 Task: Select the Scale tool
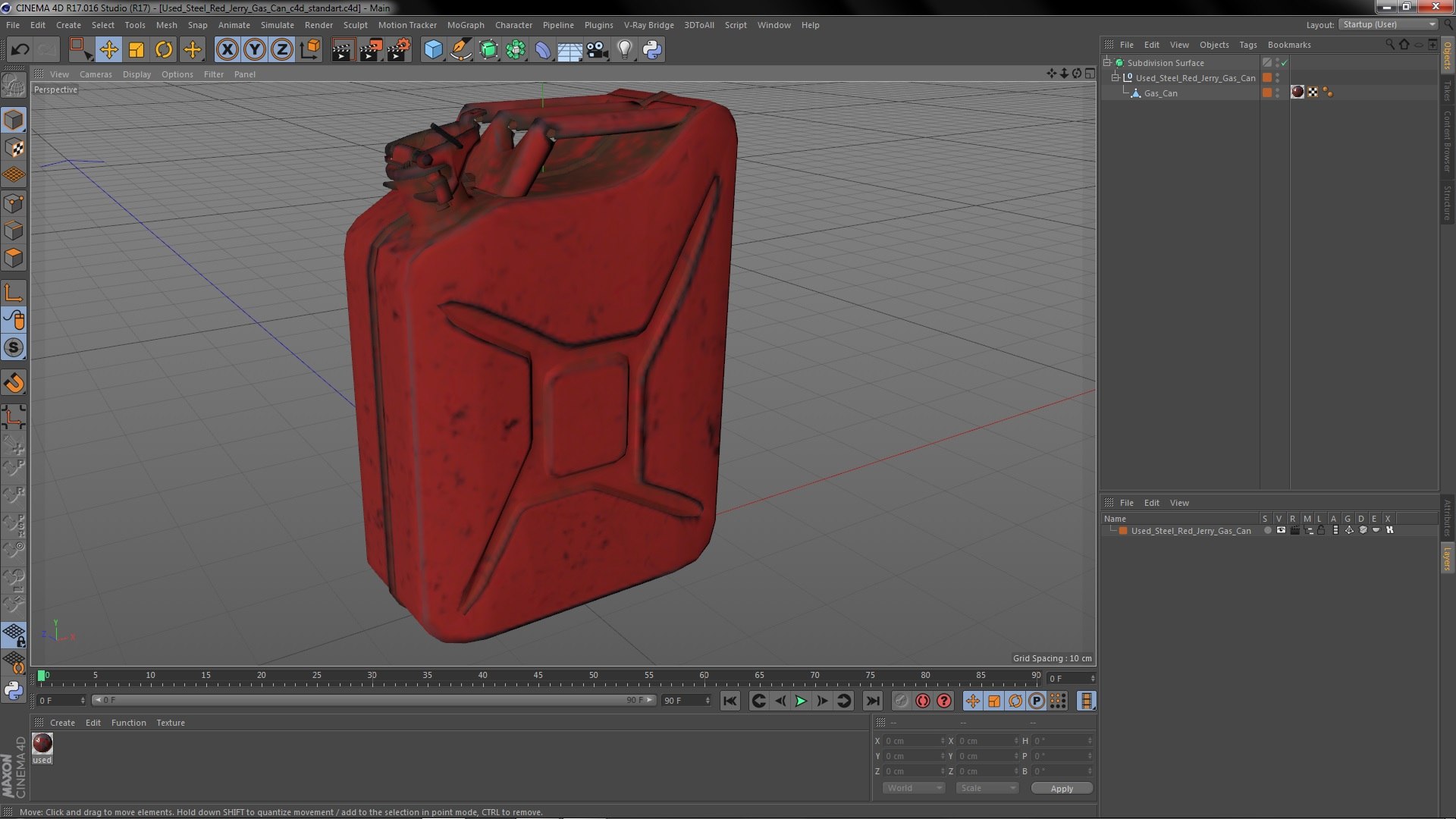click(x=136, y=50)
